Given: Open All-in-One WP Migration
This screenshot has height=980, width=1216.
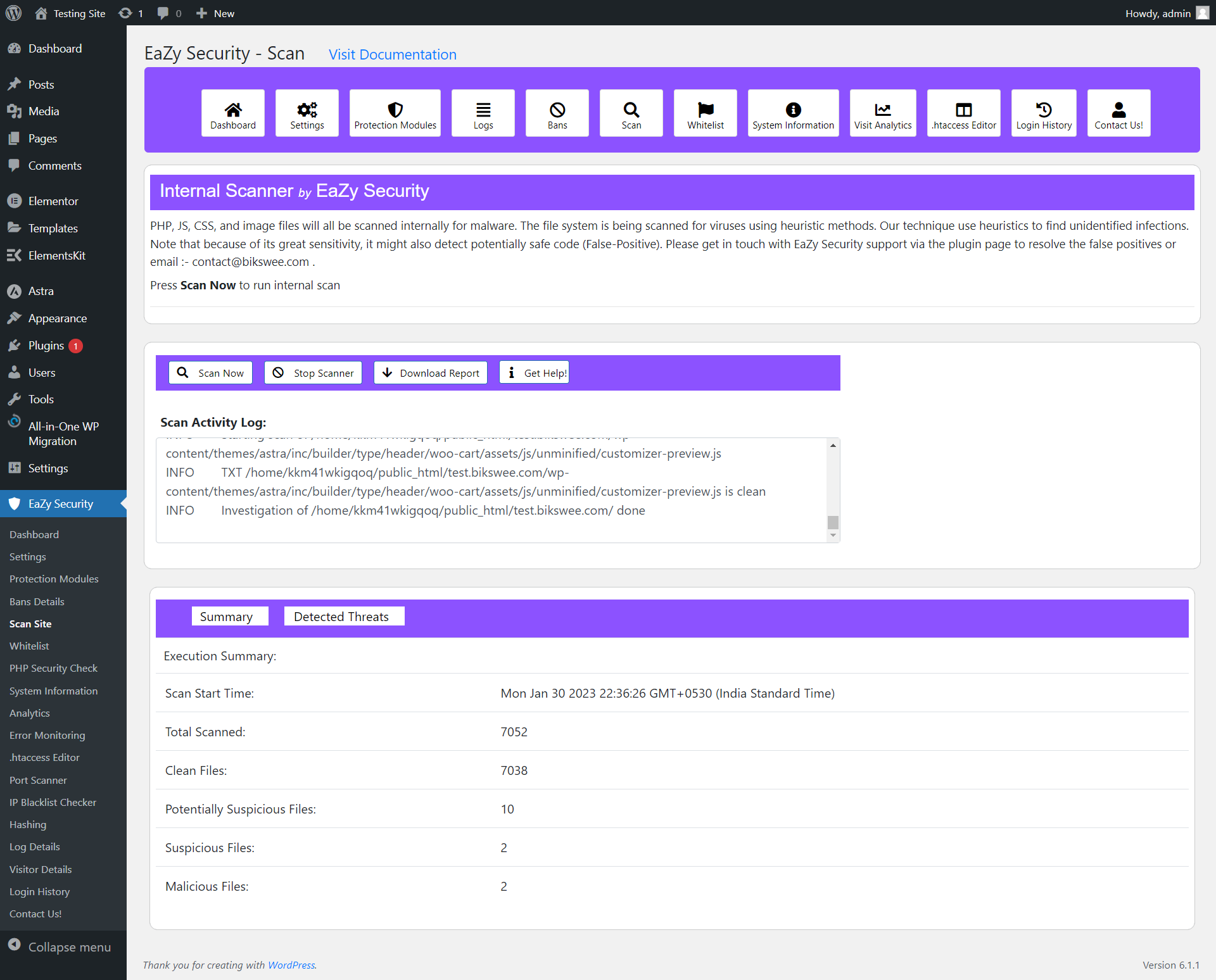Looking at the screenshot, I should pos(63,433).
